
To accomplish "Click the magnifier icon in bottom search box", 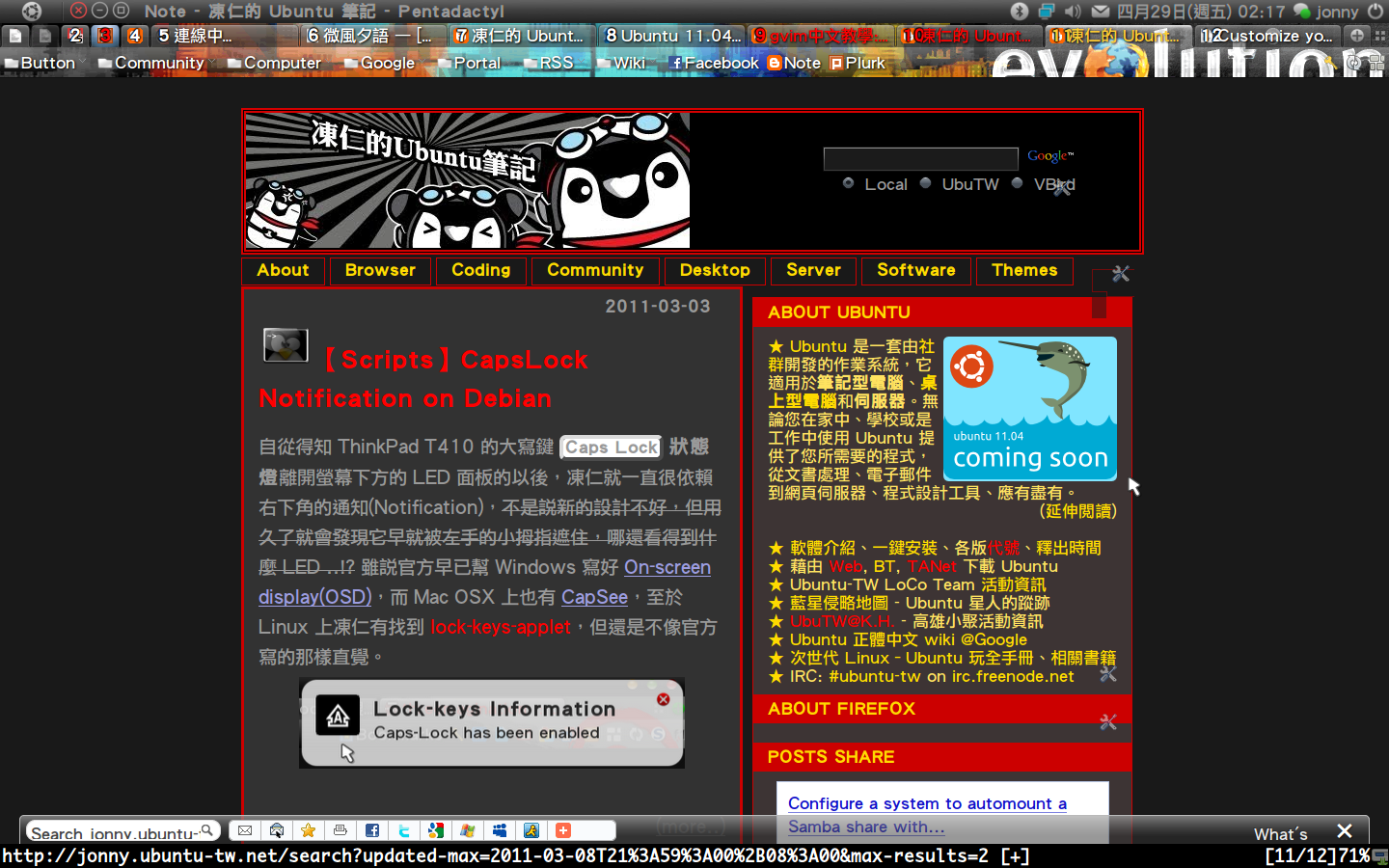I will [206, 830].
